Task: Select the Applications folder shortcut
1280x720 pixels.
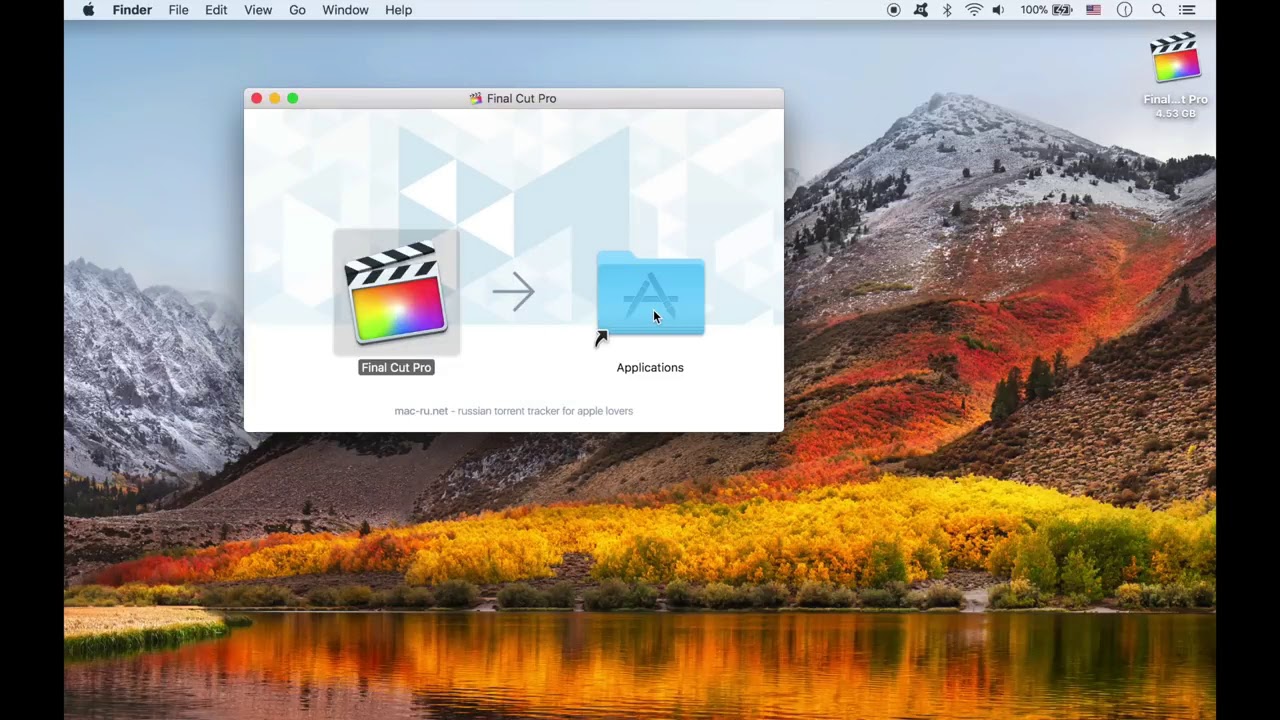Action: pos(650,295)
